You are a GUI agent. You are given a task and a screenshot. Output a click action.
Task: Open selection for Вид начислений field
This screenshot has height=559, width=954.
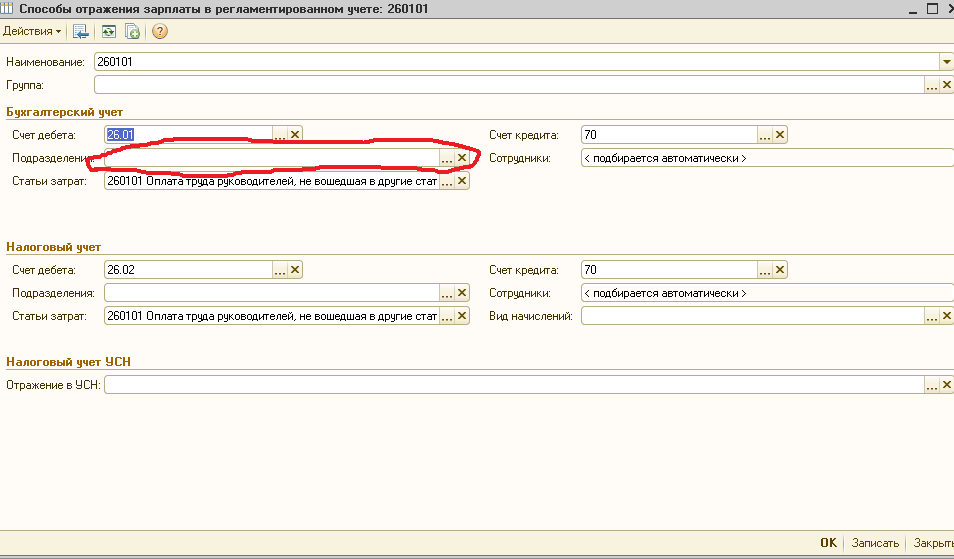click(931, 316)
